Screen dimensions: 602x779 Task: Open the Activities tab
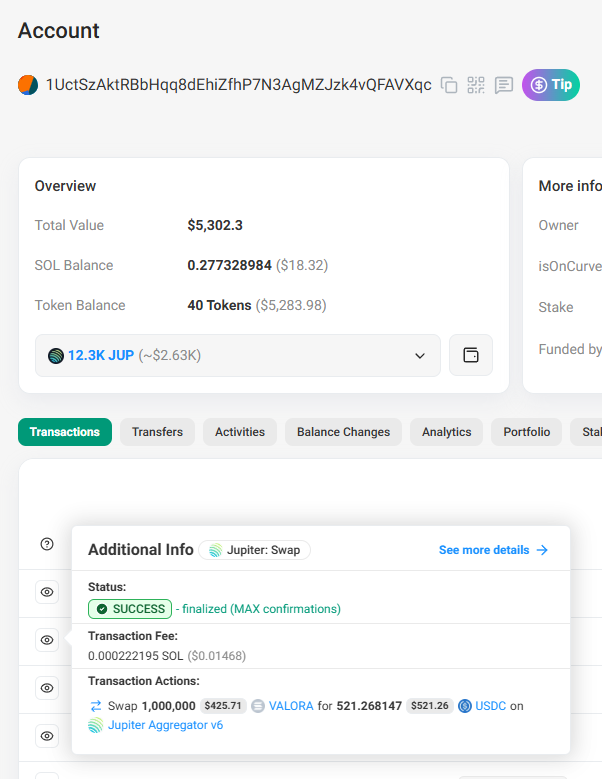(240, 432)
